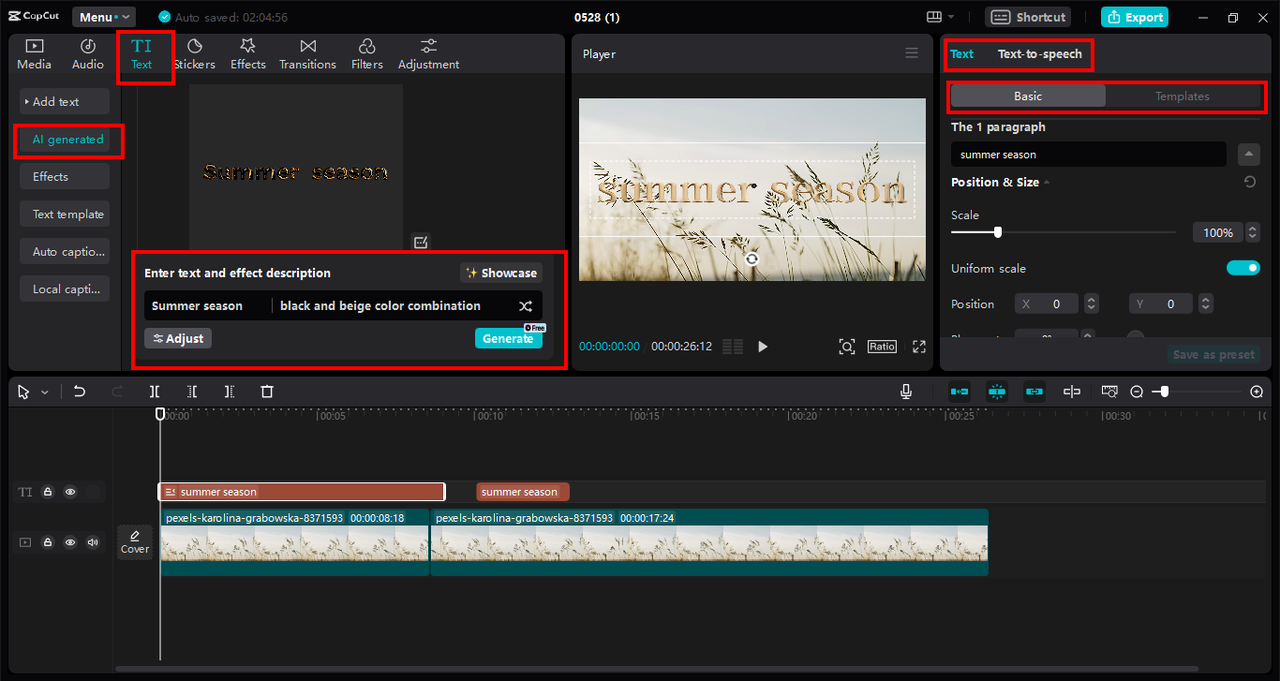Open the Media panel tab
Image resolution: width=1280 pixels, height=681 pixels.
pyautogui.click(x=34, y=54)
